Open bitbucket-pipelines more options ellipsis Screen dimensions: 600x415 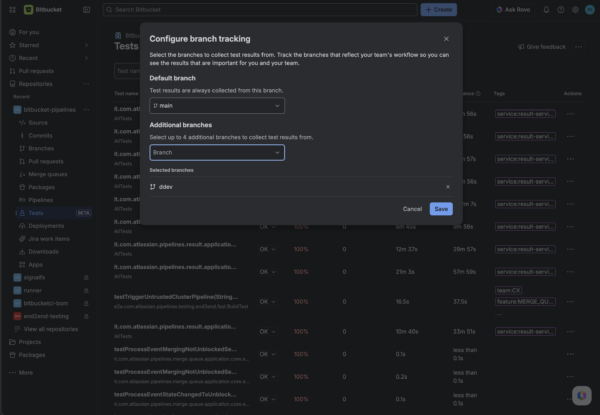click(x=86, y=110)
